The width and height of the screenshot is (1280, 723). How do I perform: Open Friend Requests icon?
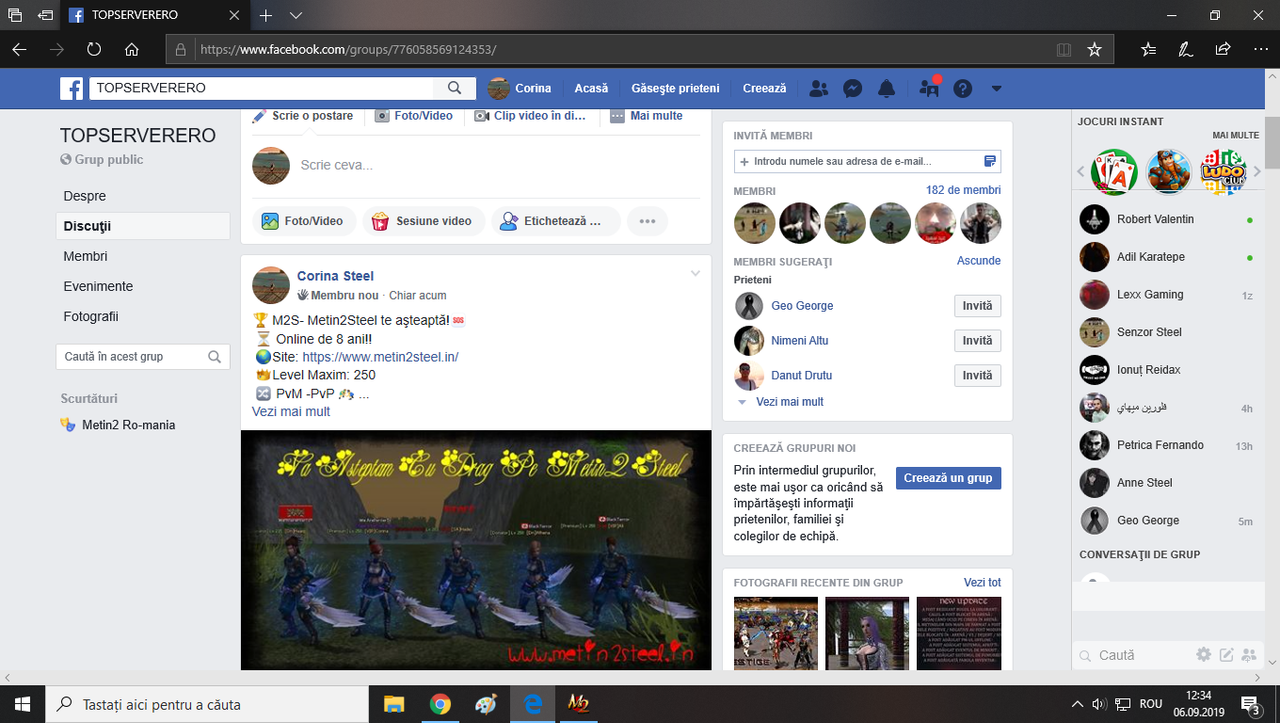(819, 88)
